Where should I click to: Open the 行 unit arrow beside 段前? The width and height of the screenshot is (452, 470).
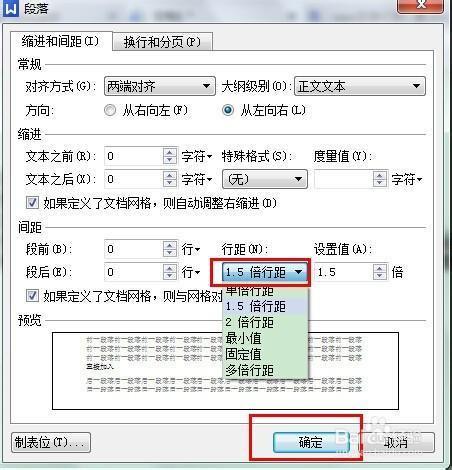tap(198, 249)
